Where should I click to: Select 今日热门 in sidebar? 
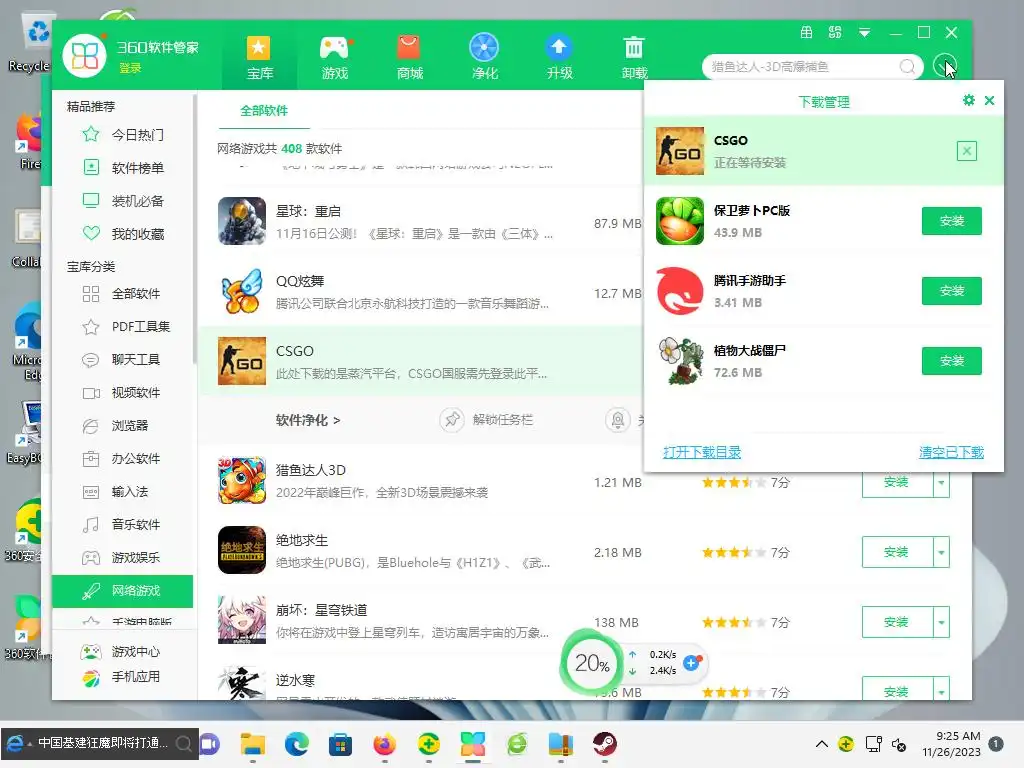click(123, 135)
